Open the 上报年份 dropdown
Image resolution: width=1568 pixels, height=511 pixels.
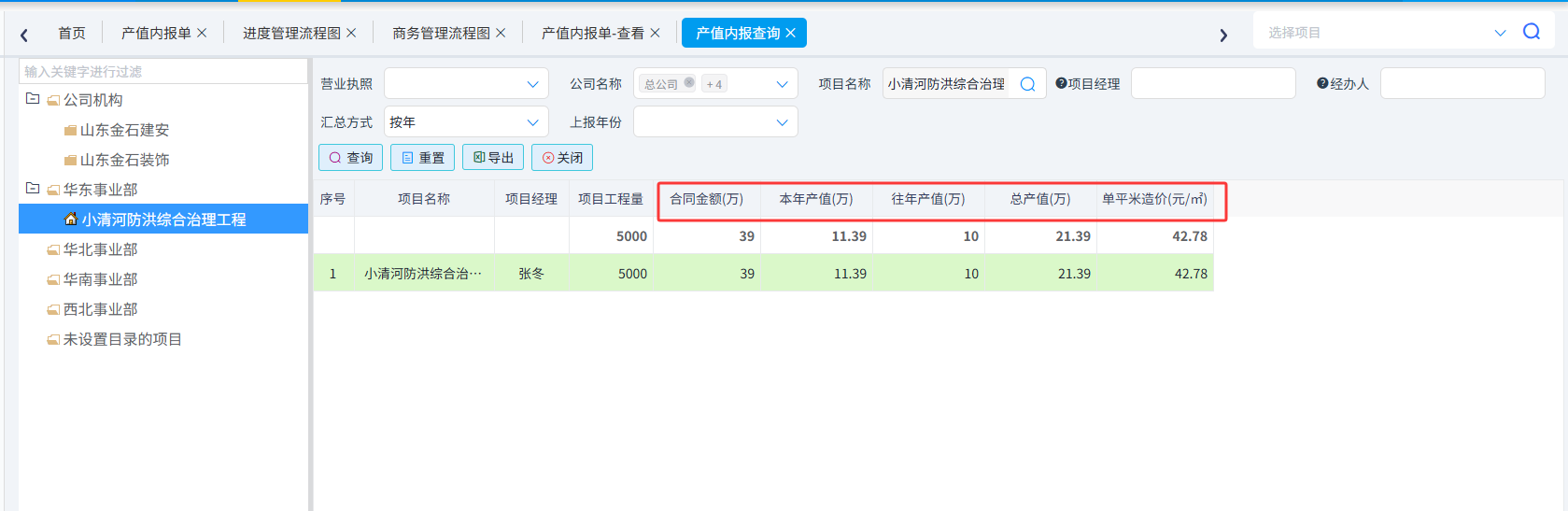(715, 121)
